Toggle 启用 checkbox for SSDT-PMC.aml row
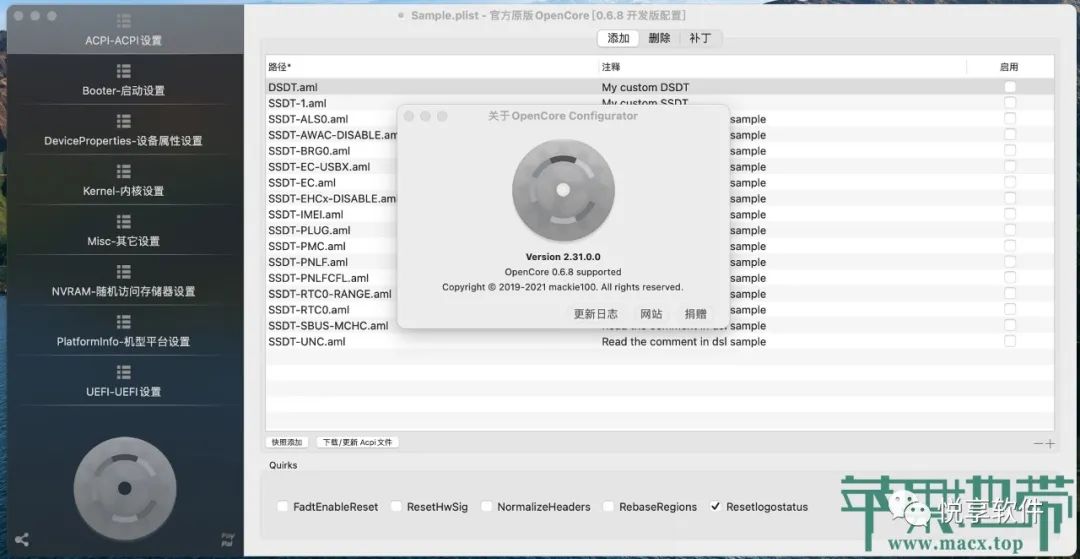This screenshot has width=1080, height=559. (x=1010, y=246)
